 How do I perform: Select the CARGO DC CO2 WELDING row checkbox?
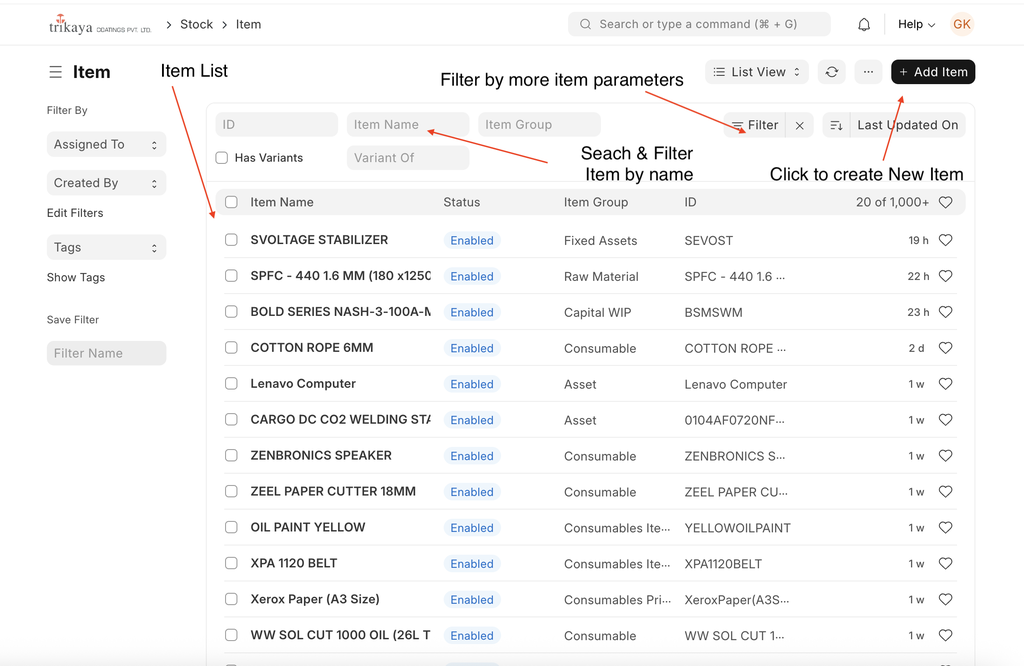231,419
